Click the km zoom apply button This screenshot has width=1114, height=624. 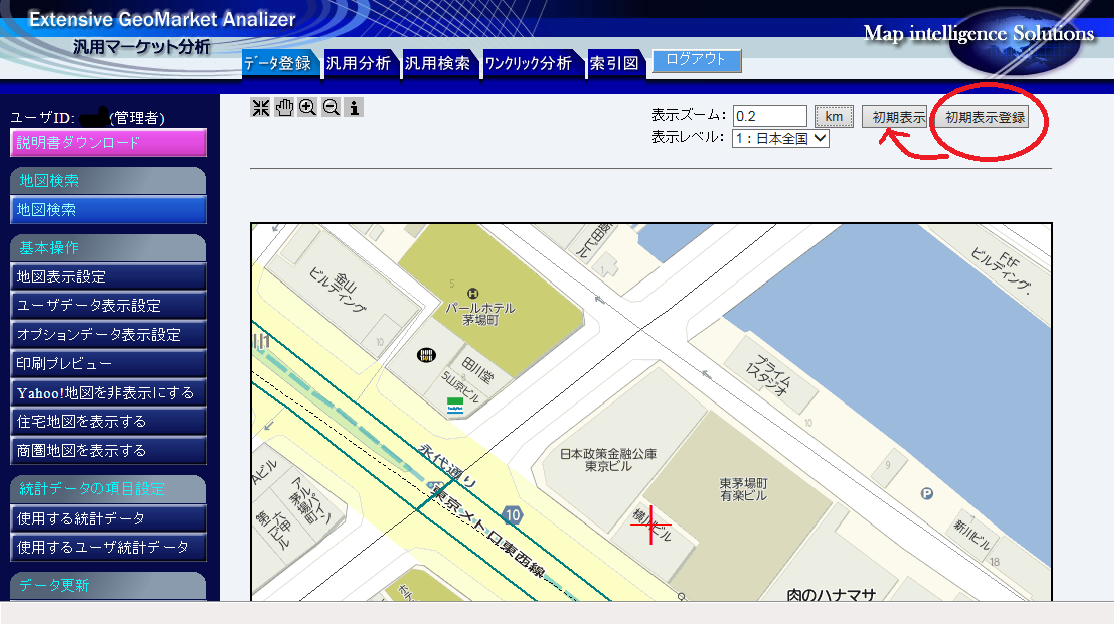834,117
